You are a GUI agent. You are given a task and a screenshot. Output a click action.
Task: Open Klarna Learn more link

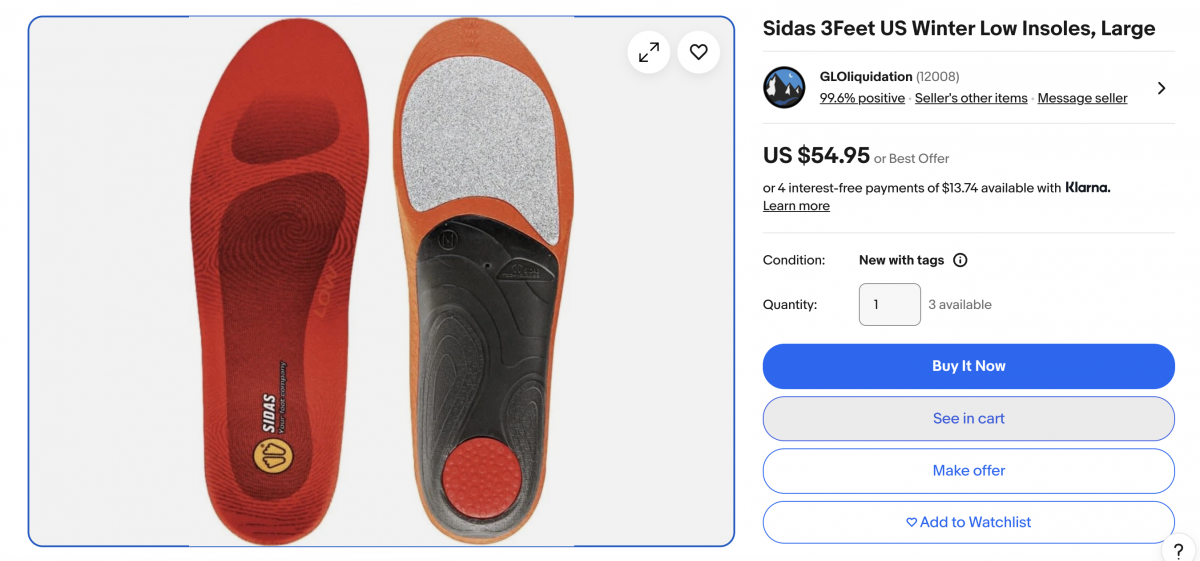796,206
